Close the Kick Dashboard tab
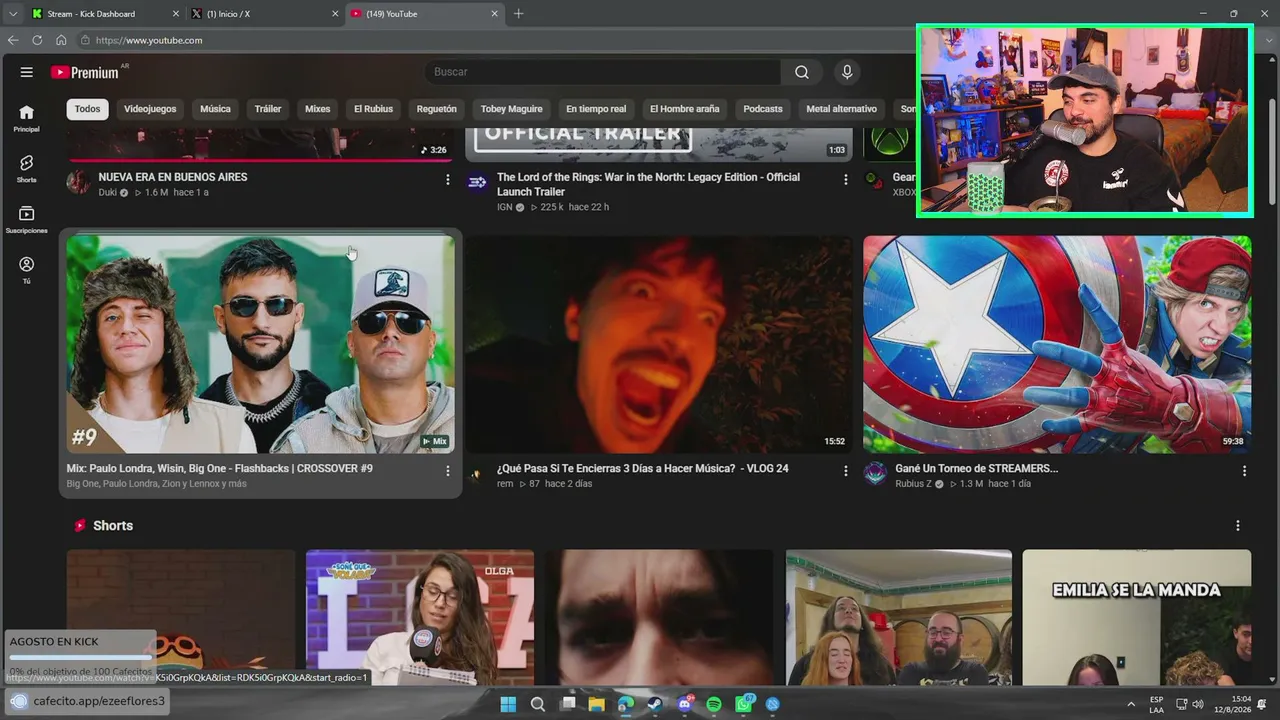The width and height of the screenshot is (1280, 720). pos(176,14)
